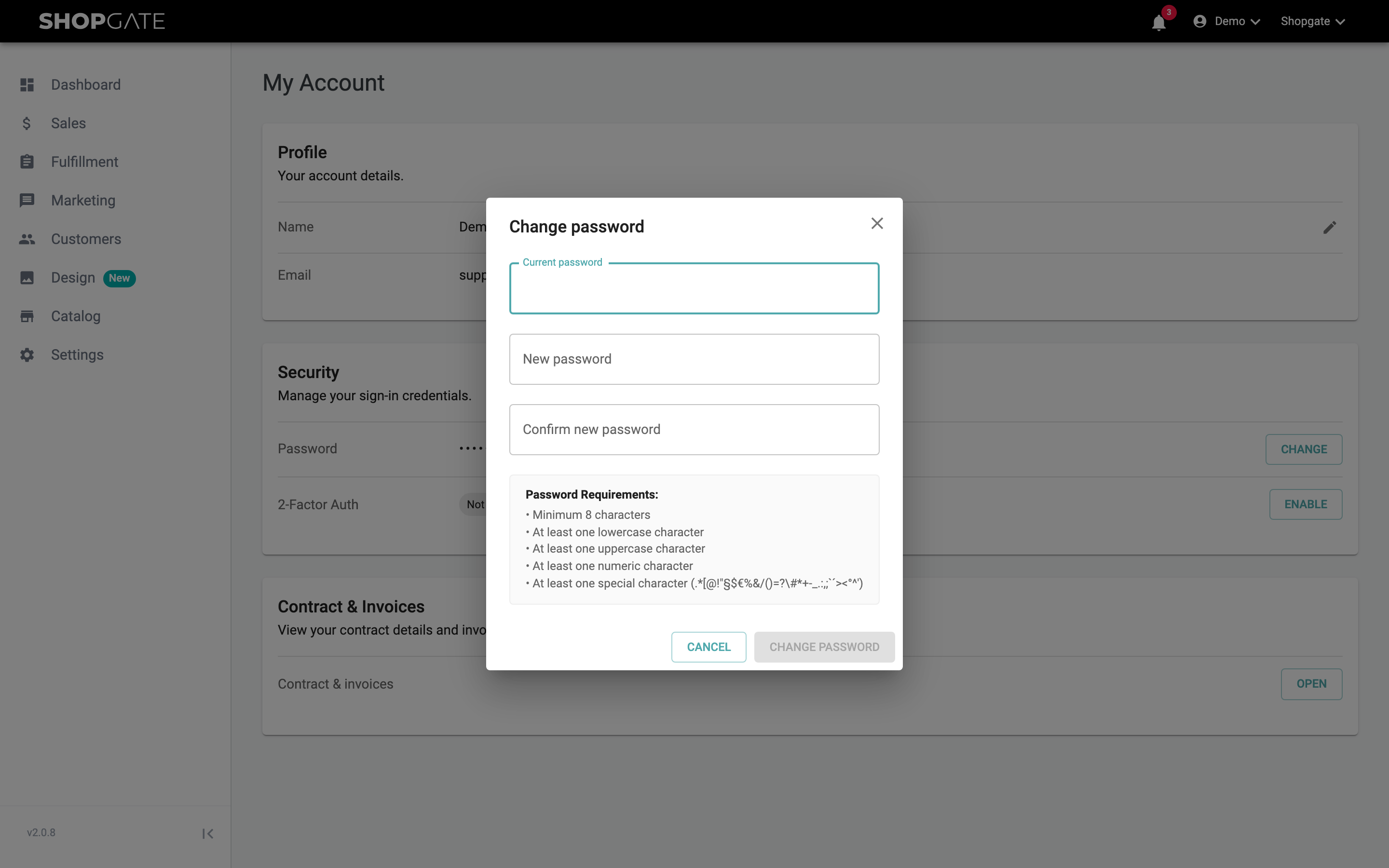Click the Customers people icon
The height and width of the screenshot is (868, 1389).
click(27, 239)
